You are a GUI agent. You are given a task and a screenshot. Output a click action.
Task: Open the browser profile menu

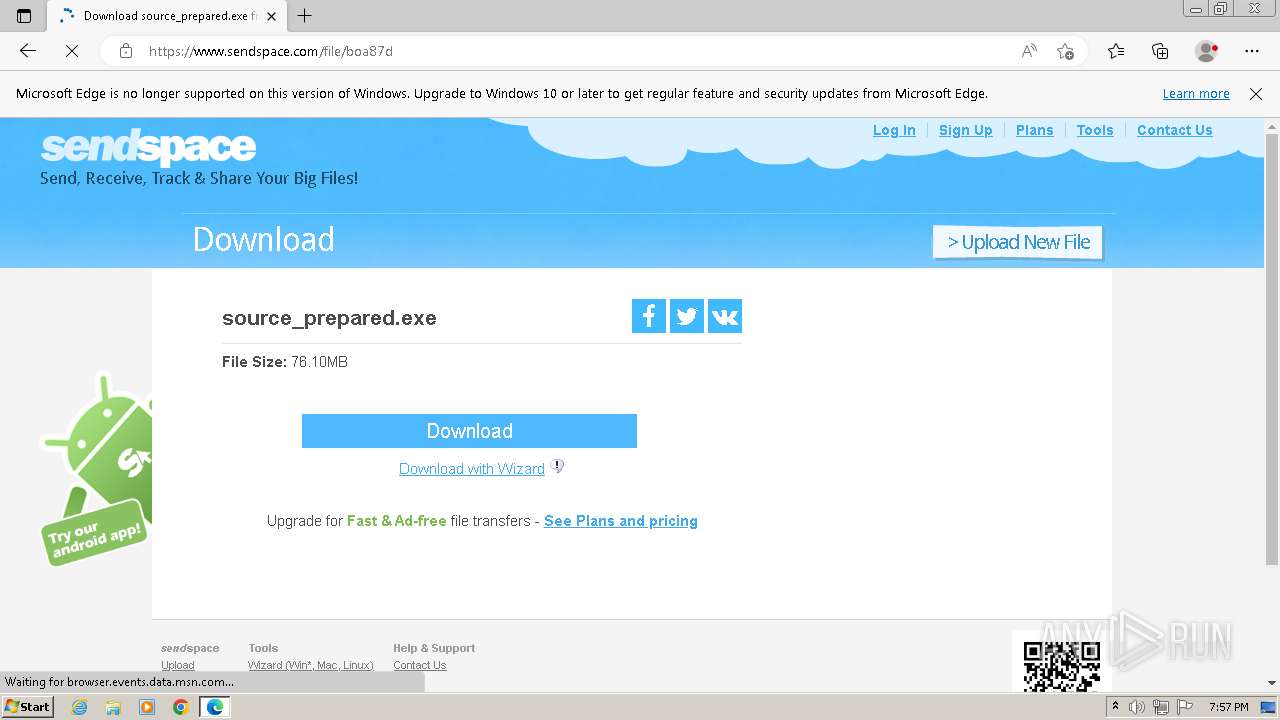1206,51
